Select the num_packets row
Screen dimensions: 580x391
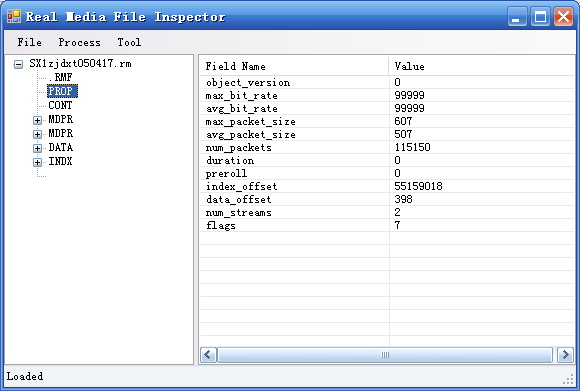(x=387, y=147)
